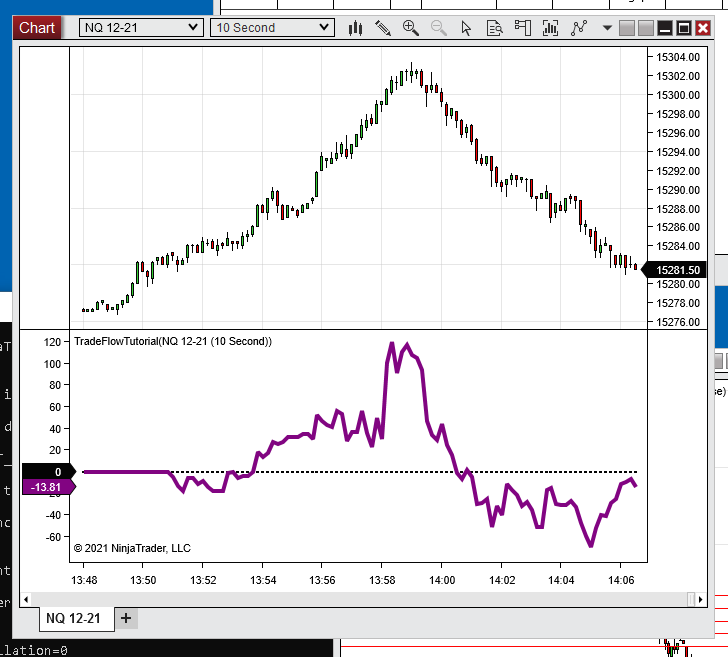
Task: Click the 13:48 time axis label
Action: 84,580
